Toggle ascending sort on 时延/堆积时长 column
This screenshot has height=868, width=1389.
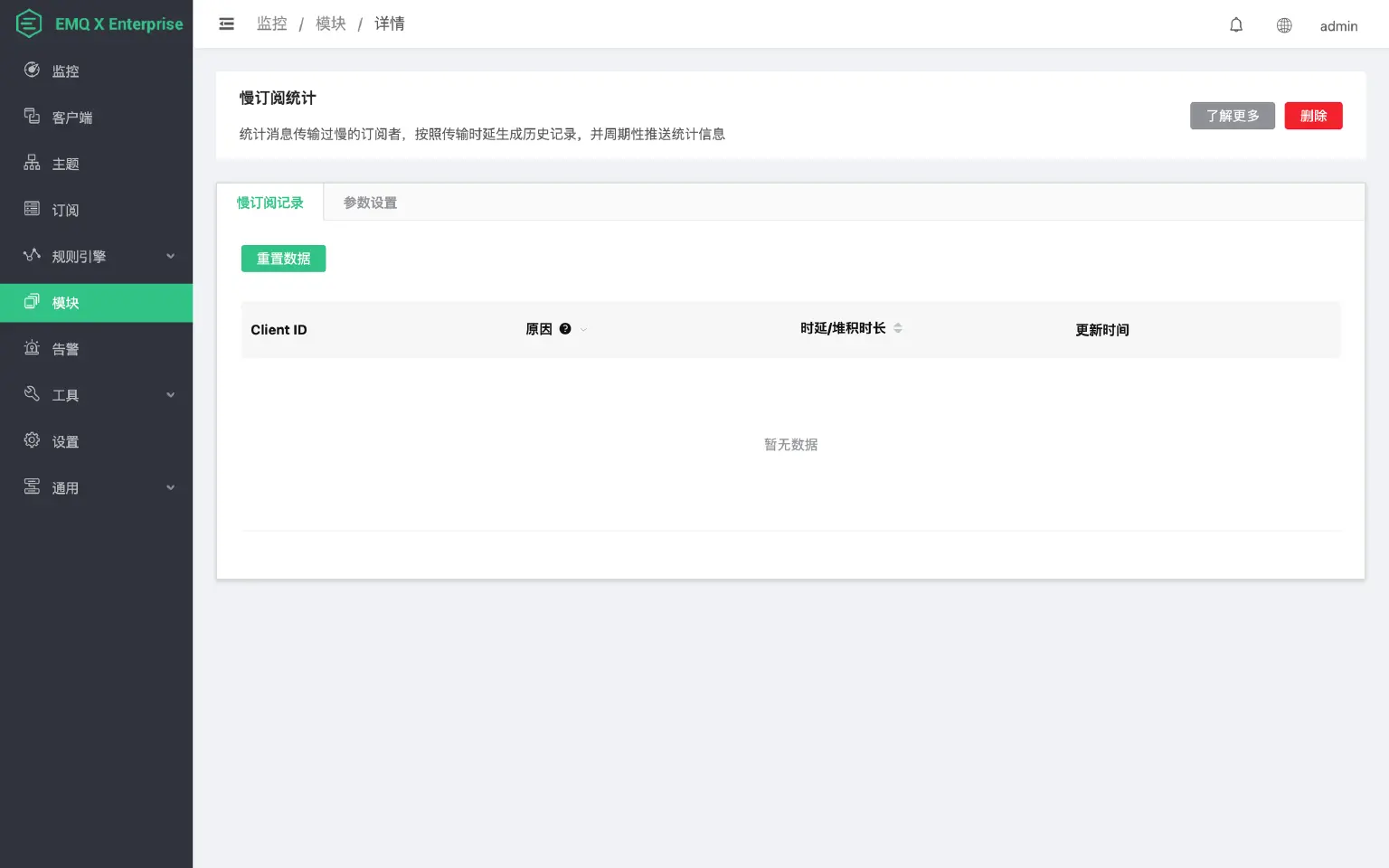[x=898, y=325]
